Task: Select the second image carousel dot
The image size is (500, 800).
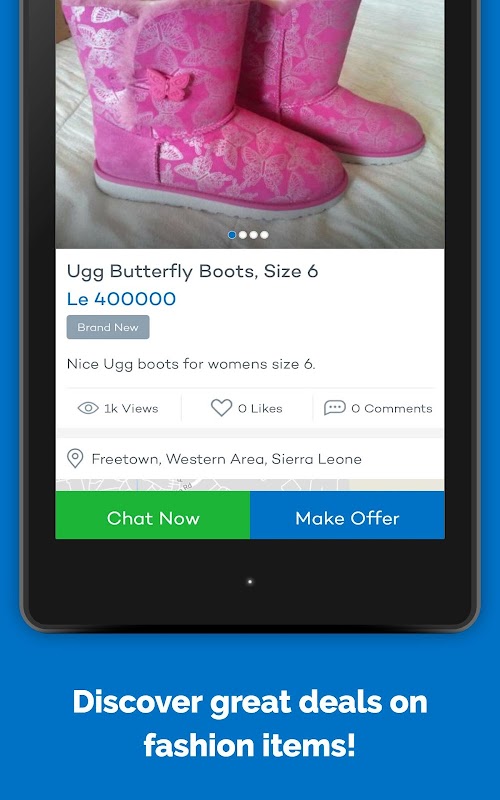Action: pyautogui.click(x=243, y=235)
